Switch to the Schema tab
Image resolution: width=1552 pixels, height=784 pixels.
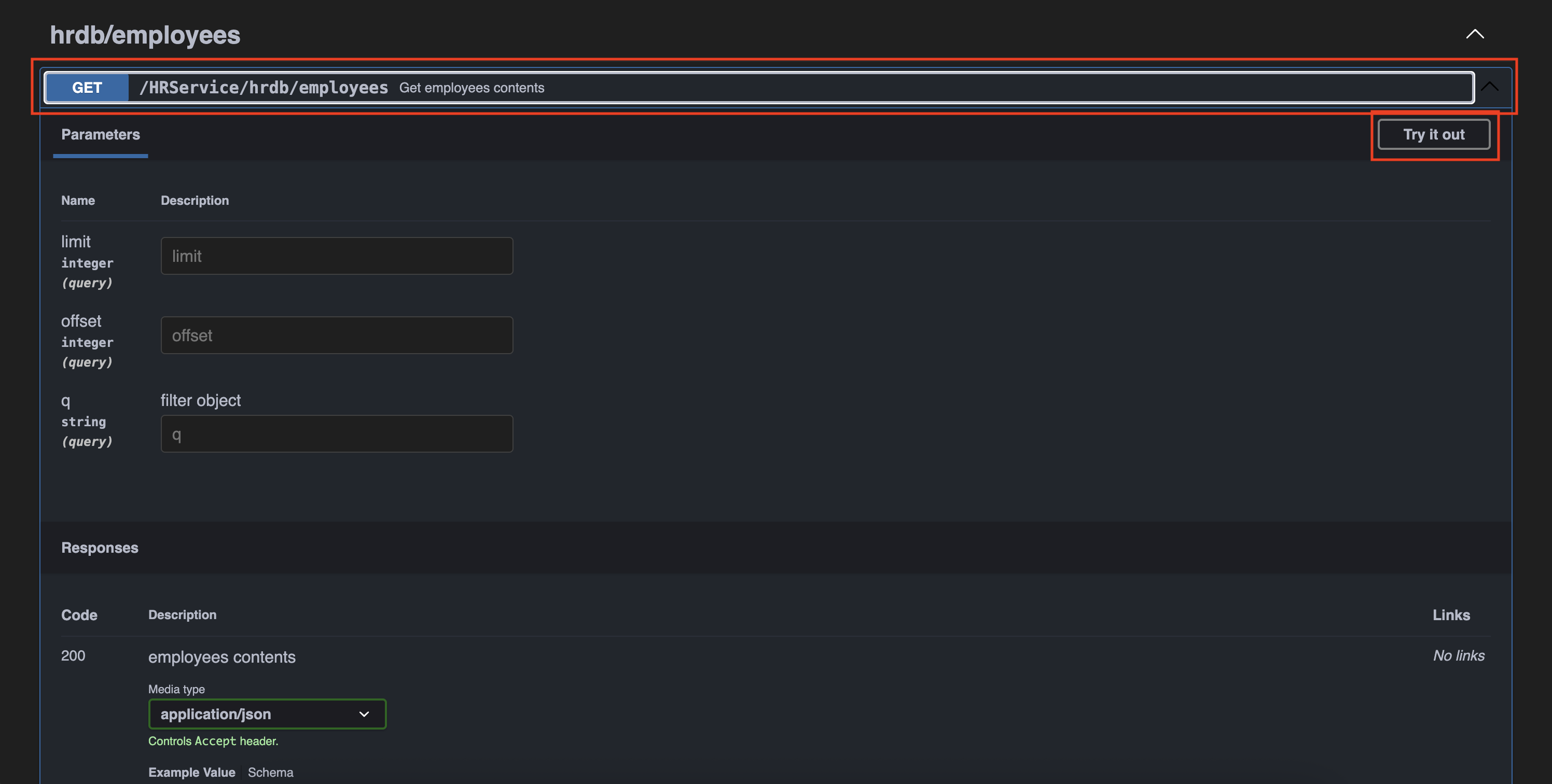(271, 773)
